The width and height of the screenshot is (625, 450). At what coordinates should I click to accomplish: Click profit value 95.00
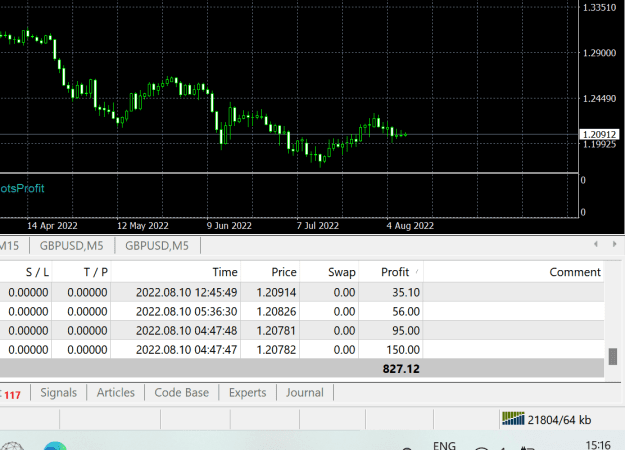click(x=406, y=331)
